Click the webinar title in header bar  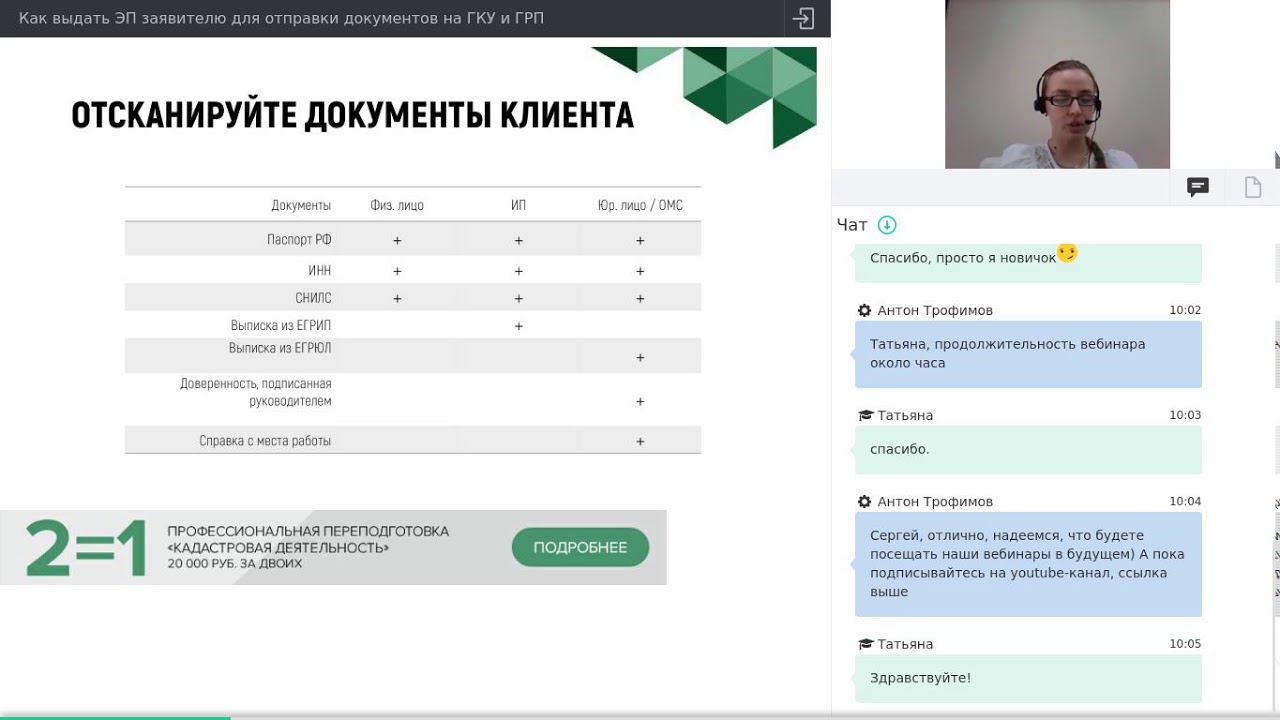tap(281, 18)
